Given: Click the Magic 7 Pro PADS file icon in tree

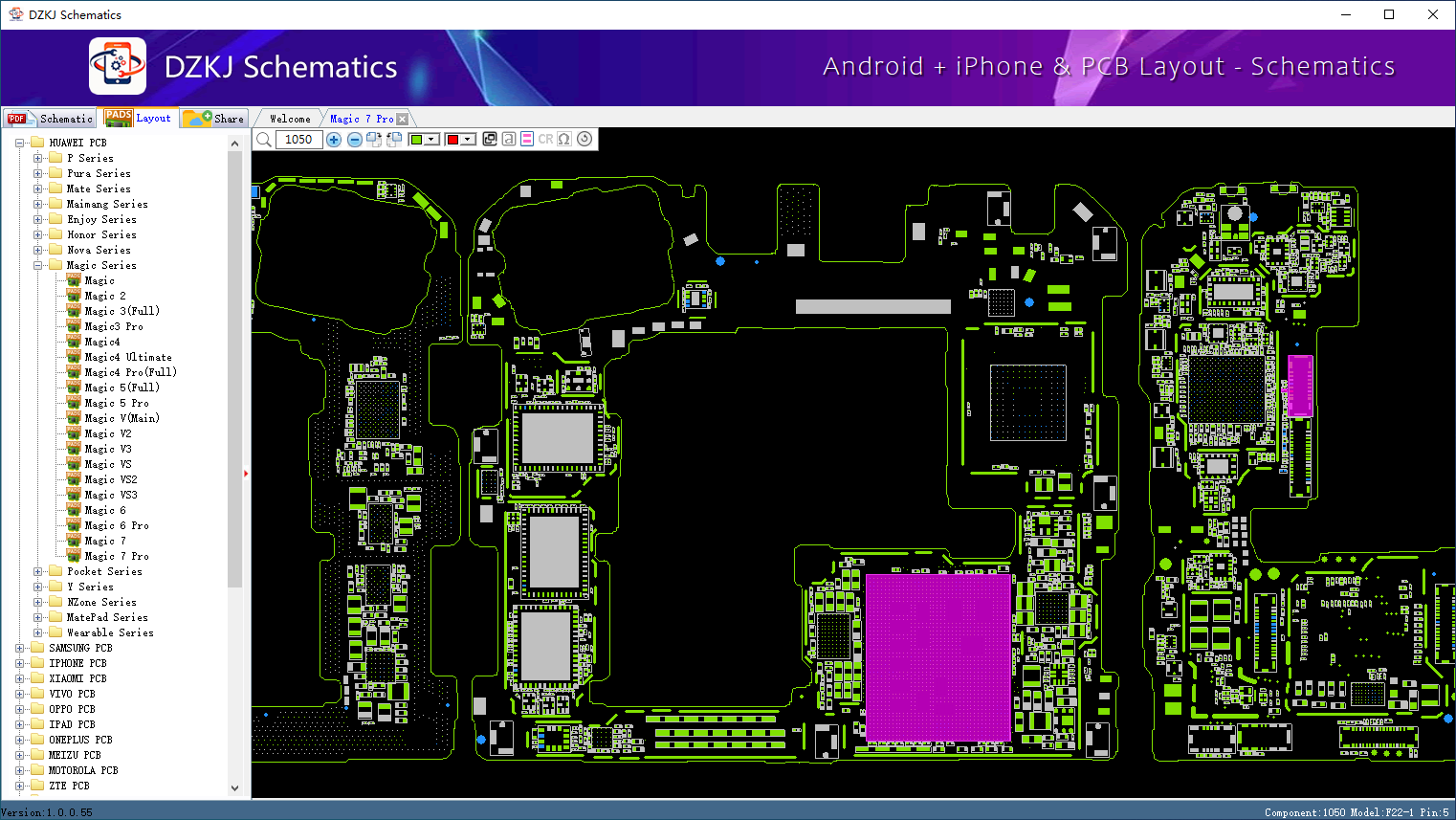Looking at the screenshot, I should point(74,556).
